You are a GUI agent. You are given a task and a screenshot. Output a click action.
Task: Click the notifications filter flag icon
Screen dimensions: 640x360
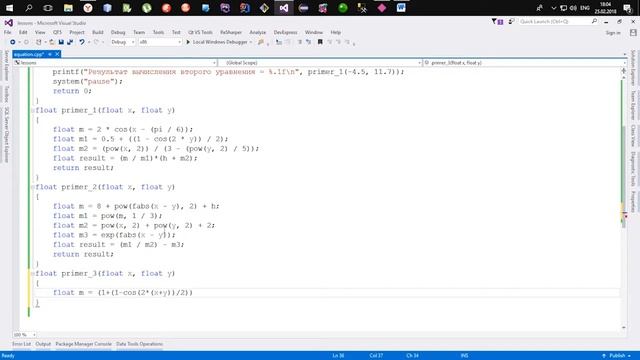[497, 22]
